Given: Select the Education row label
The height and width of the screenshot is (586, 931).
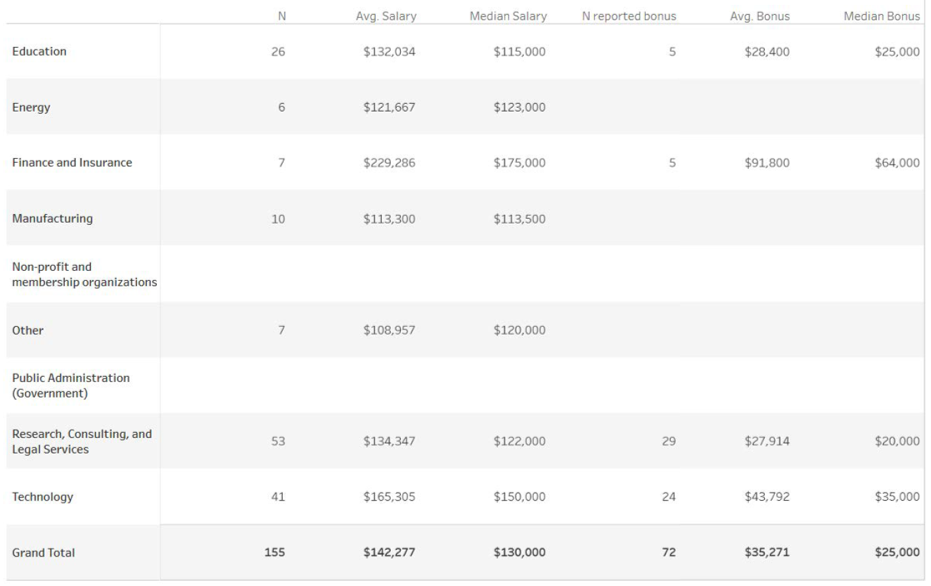Looking at the screenshot, I should 39,52.
